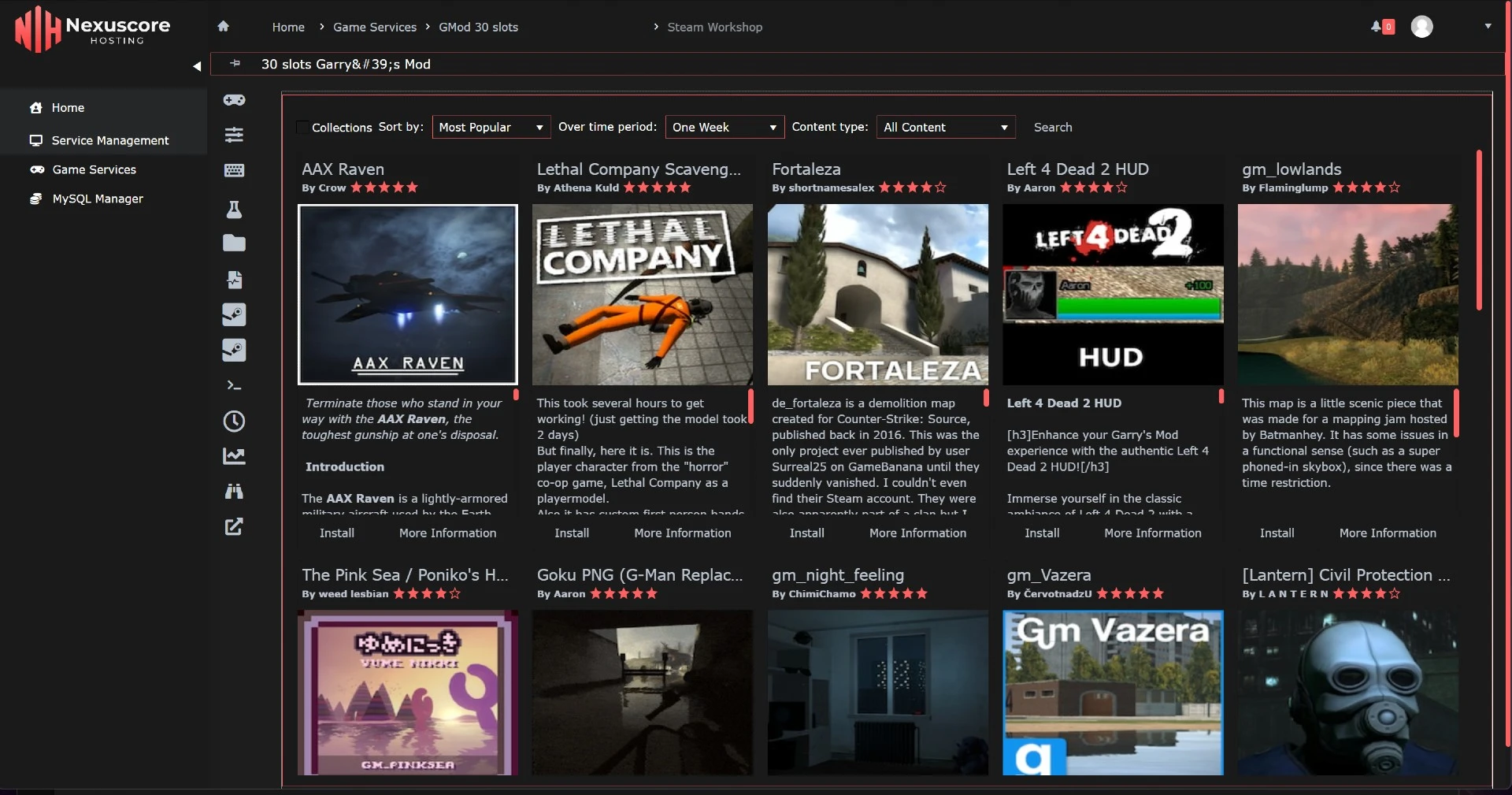
Task: Click the 'The Pink Sea / Poniko's H...' title
Action: (x=405, y=575)
